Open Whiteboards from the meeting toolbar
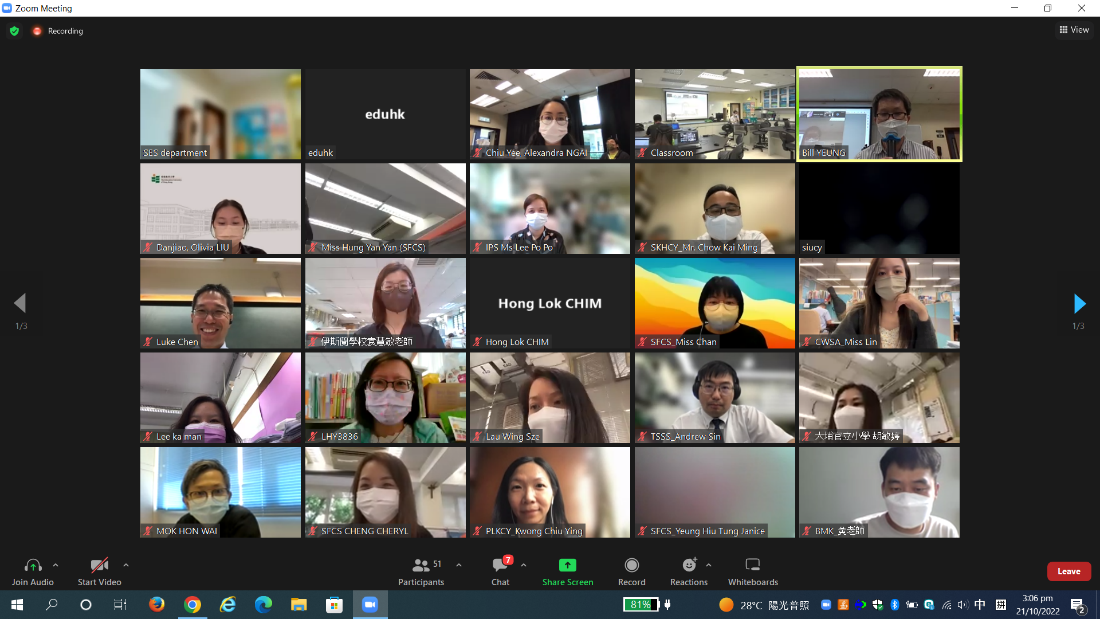Image resolution: width=1100 pixels, height=619 pixels. point(753,566)
